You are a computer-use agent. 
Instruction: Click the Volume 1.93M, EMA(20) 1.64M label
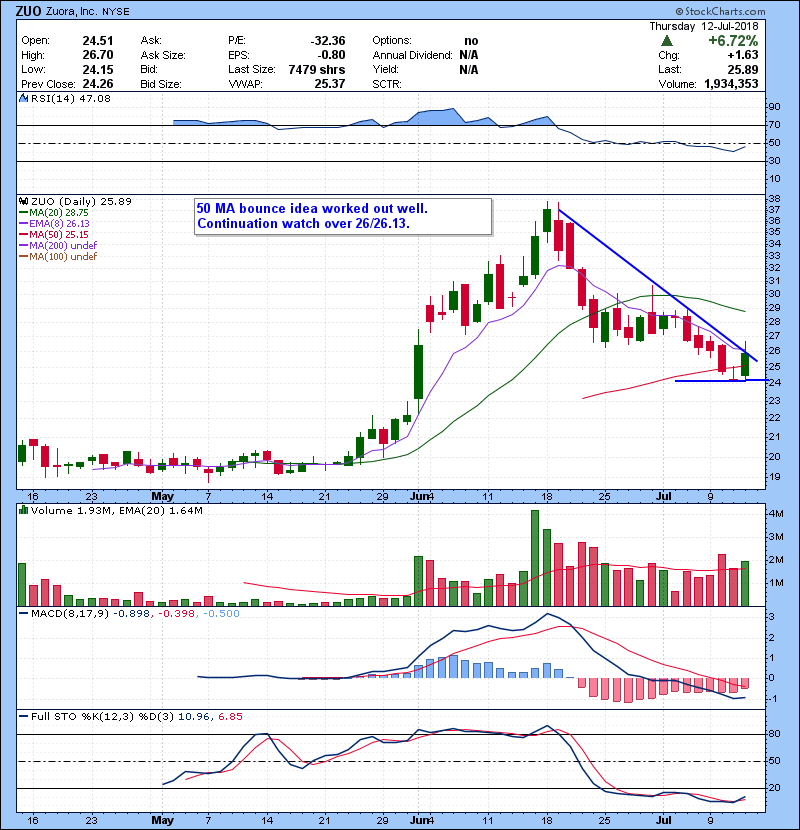[116, 511]
